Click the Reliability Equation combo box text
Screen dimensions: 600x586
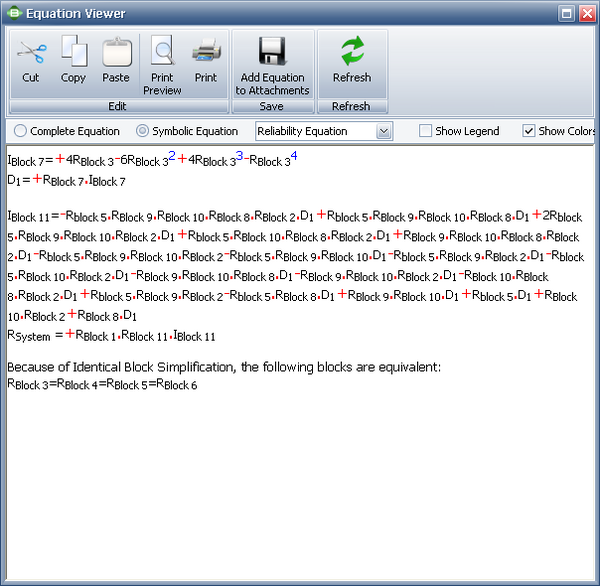[x=314, y=131]
